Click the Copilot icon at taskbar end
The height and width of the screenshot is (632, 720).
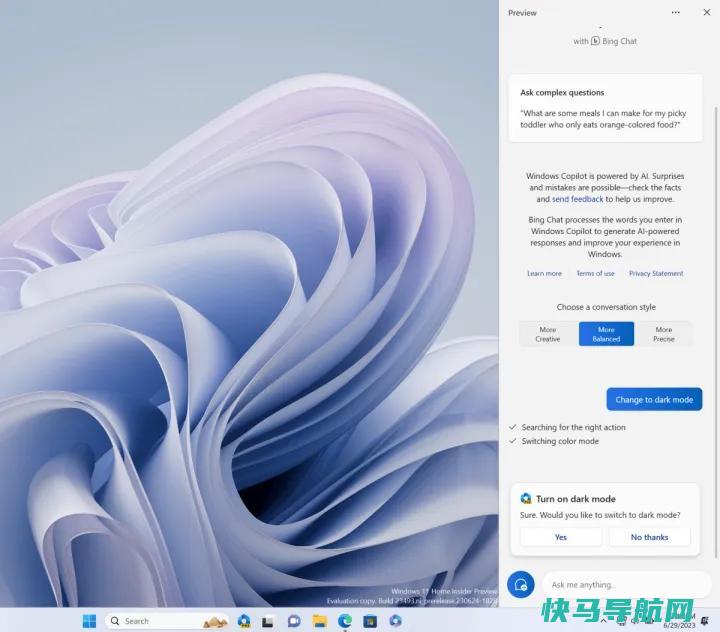pyautogui.click(x=395, y=621)
